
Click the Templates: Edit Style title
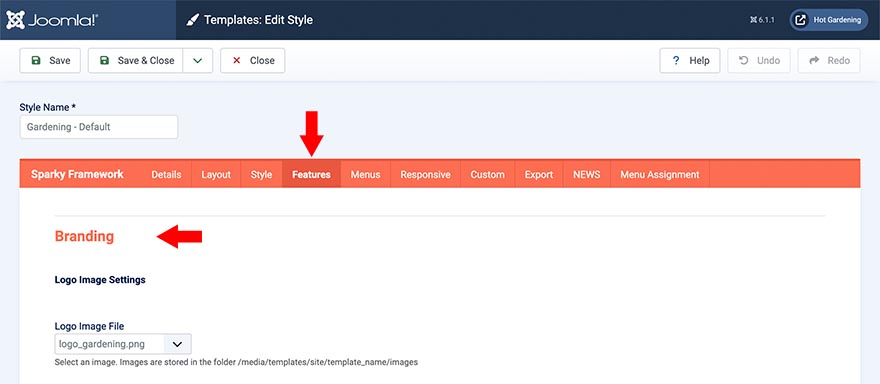[258, 20]
